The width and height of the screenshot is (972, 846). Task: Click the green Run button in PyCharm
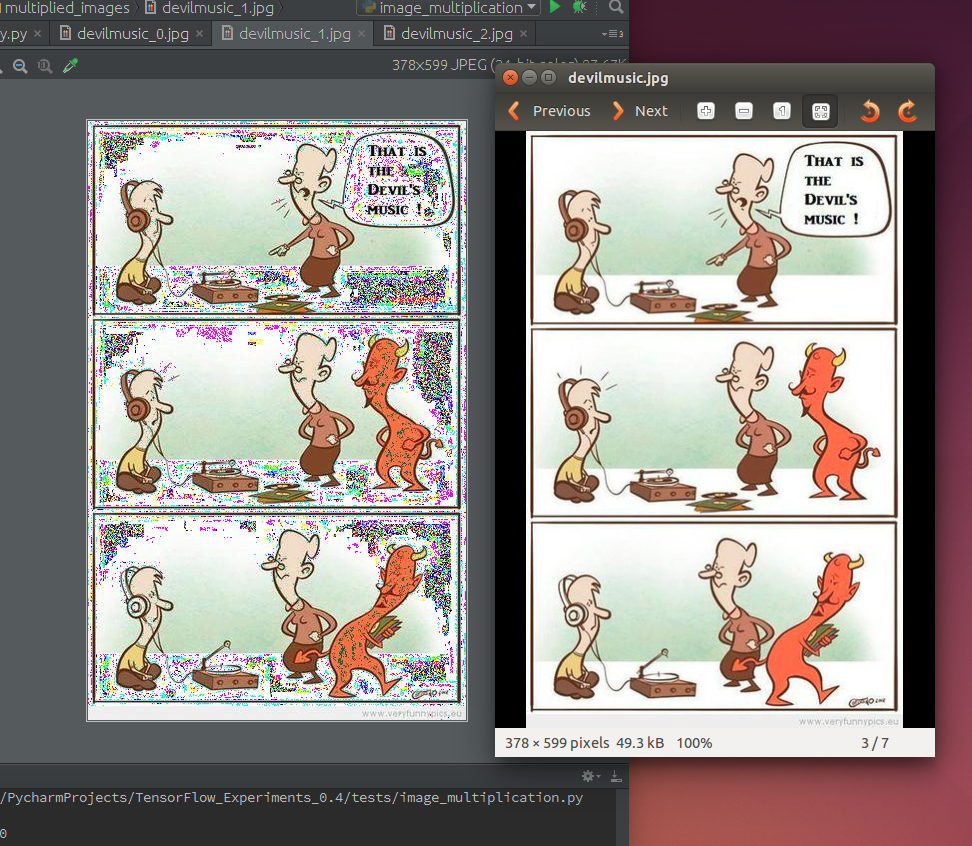coord(555,7)
